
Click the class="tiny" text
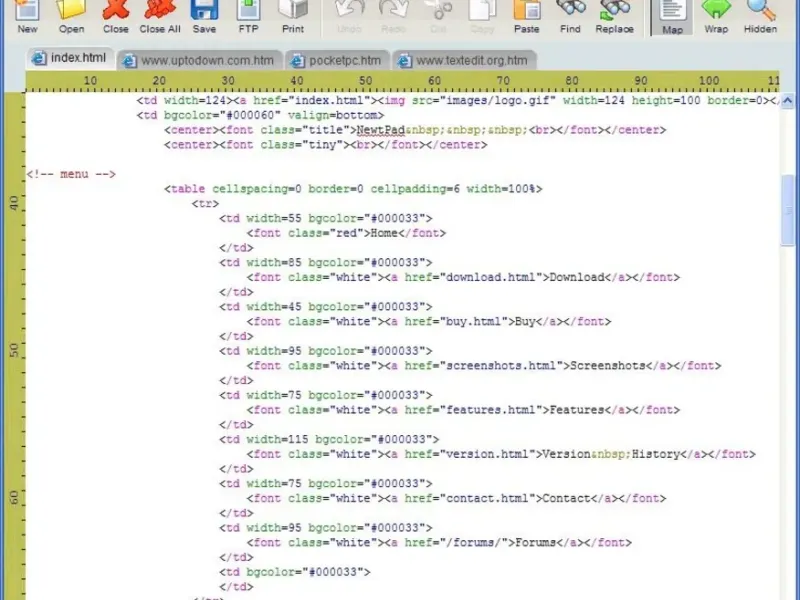[x=302, y=145]
